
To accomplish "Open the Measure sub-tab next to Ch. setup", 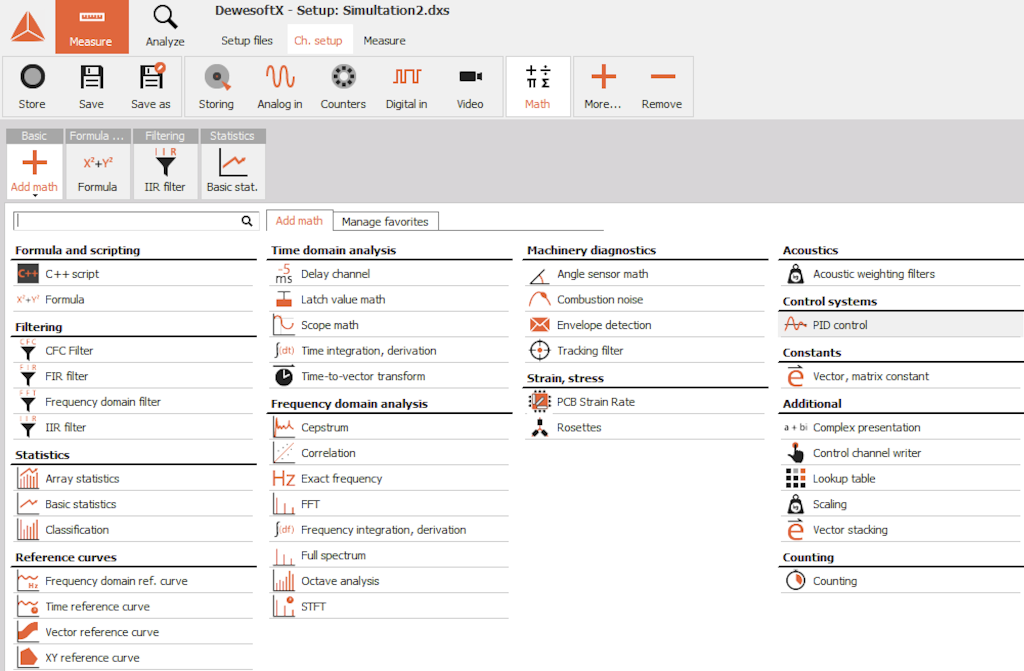I will tap(385, 41).
